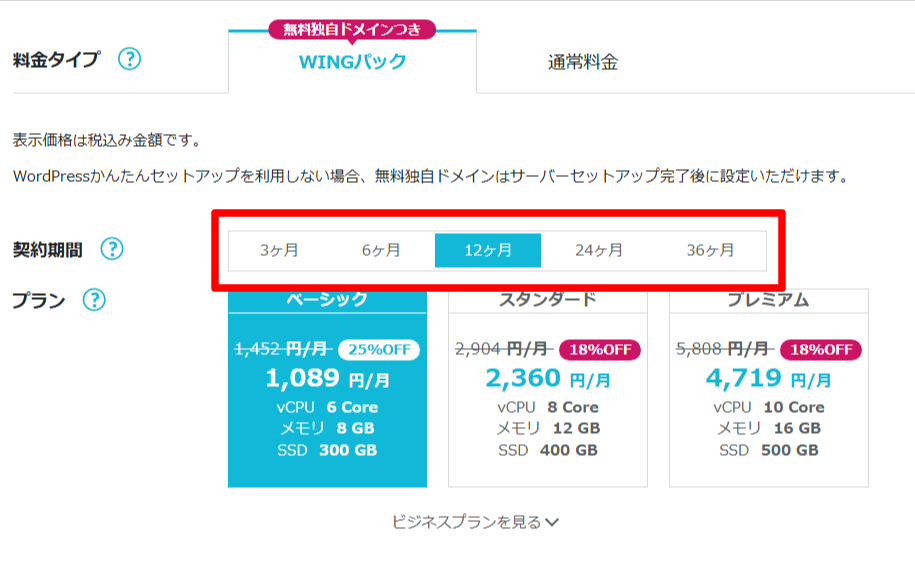Click the 4,719 円/月 price
This screenshot has width=915, height=565.
tap(768, 378)
